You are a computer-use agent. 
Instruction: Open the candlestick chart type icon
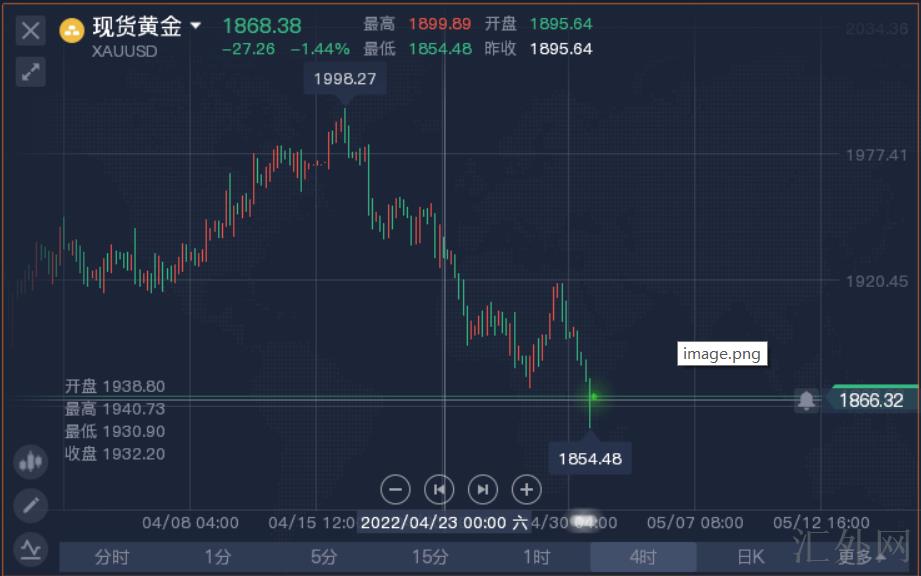click(31, 462)
